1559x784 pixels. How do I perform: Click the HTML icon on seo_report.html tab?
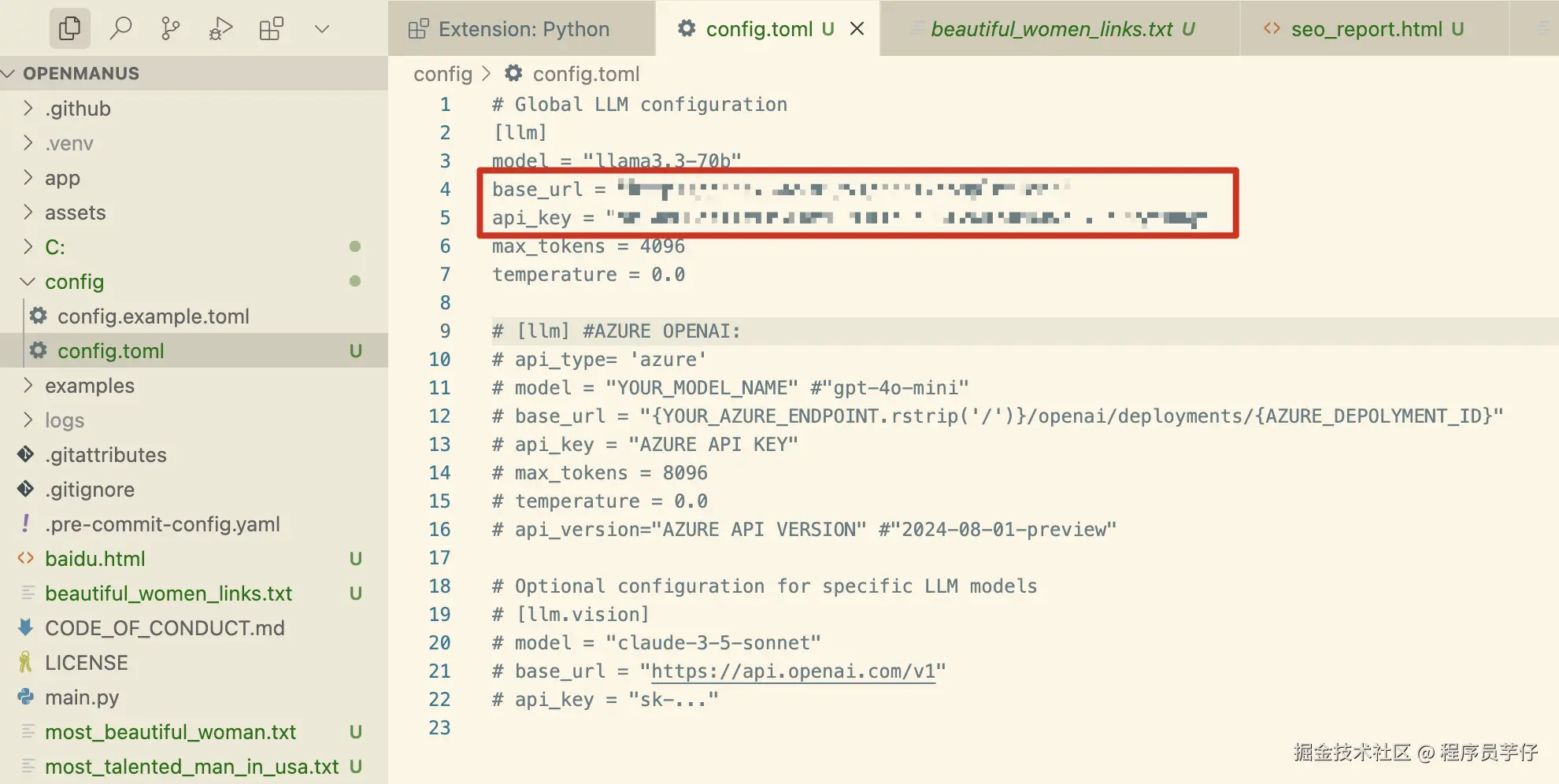[1272, 28]
